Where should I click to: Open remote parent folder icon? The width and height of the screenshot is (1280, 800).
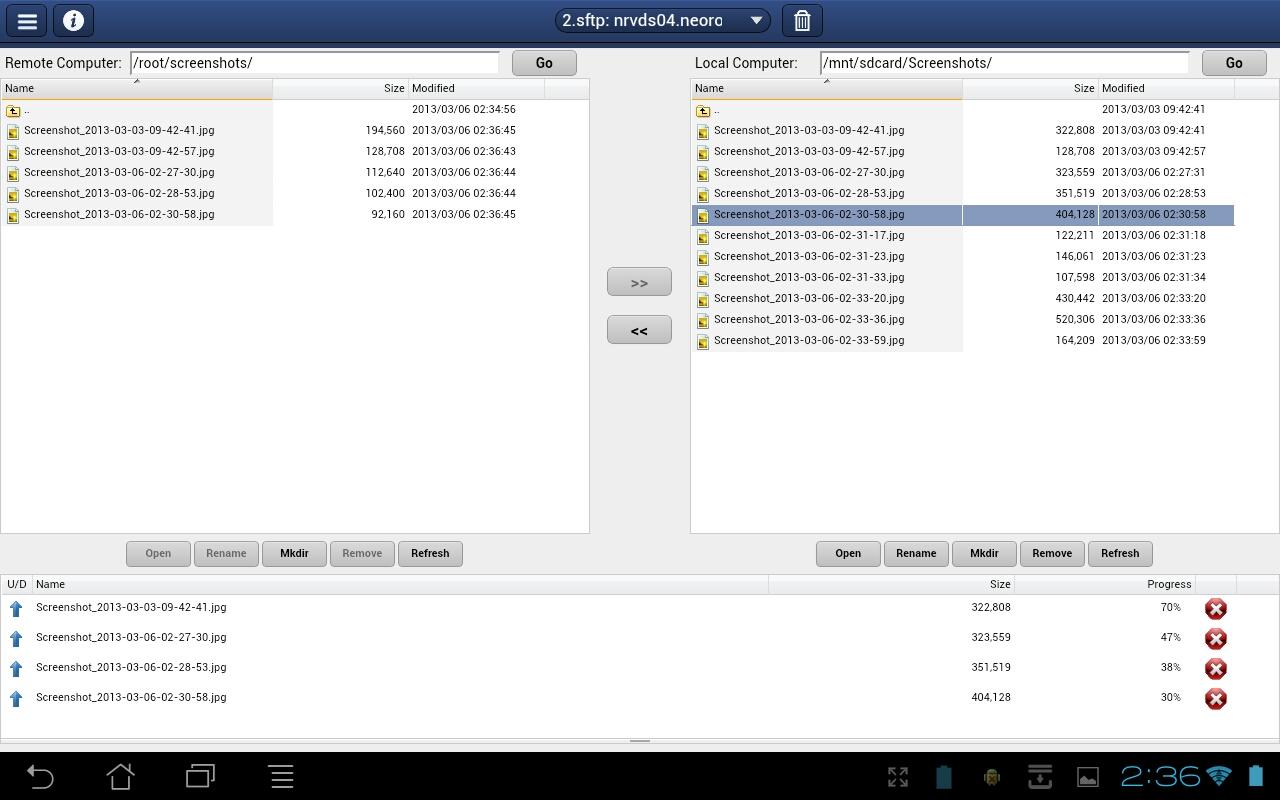pyautogui.click(x=13, y=110)
